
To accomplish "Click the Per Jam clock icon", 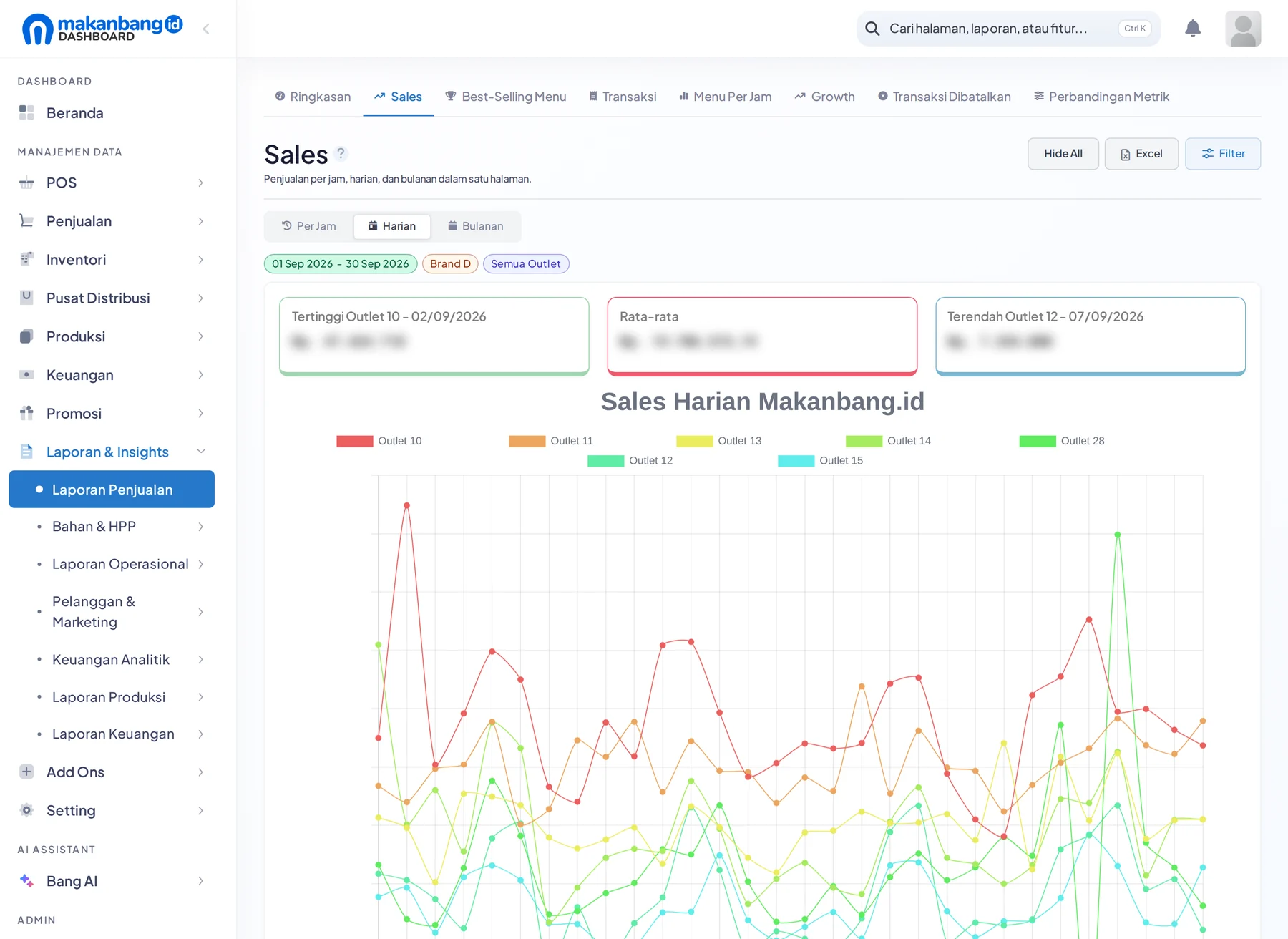I will click(x=286, y=225).
